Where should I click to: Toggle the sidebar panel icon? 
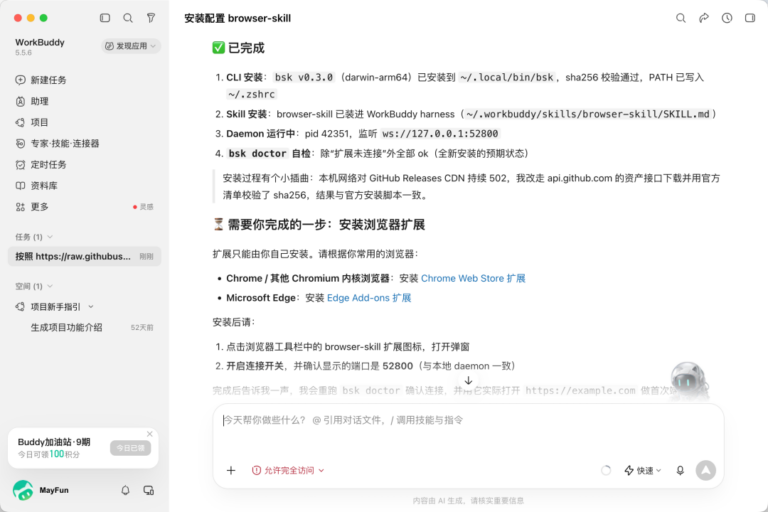(105, 18)
